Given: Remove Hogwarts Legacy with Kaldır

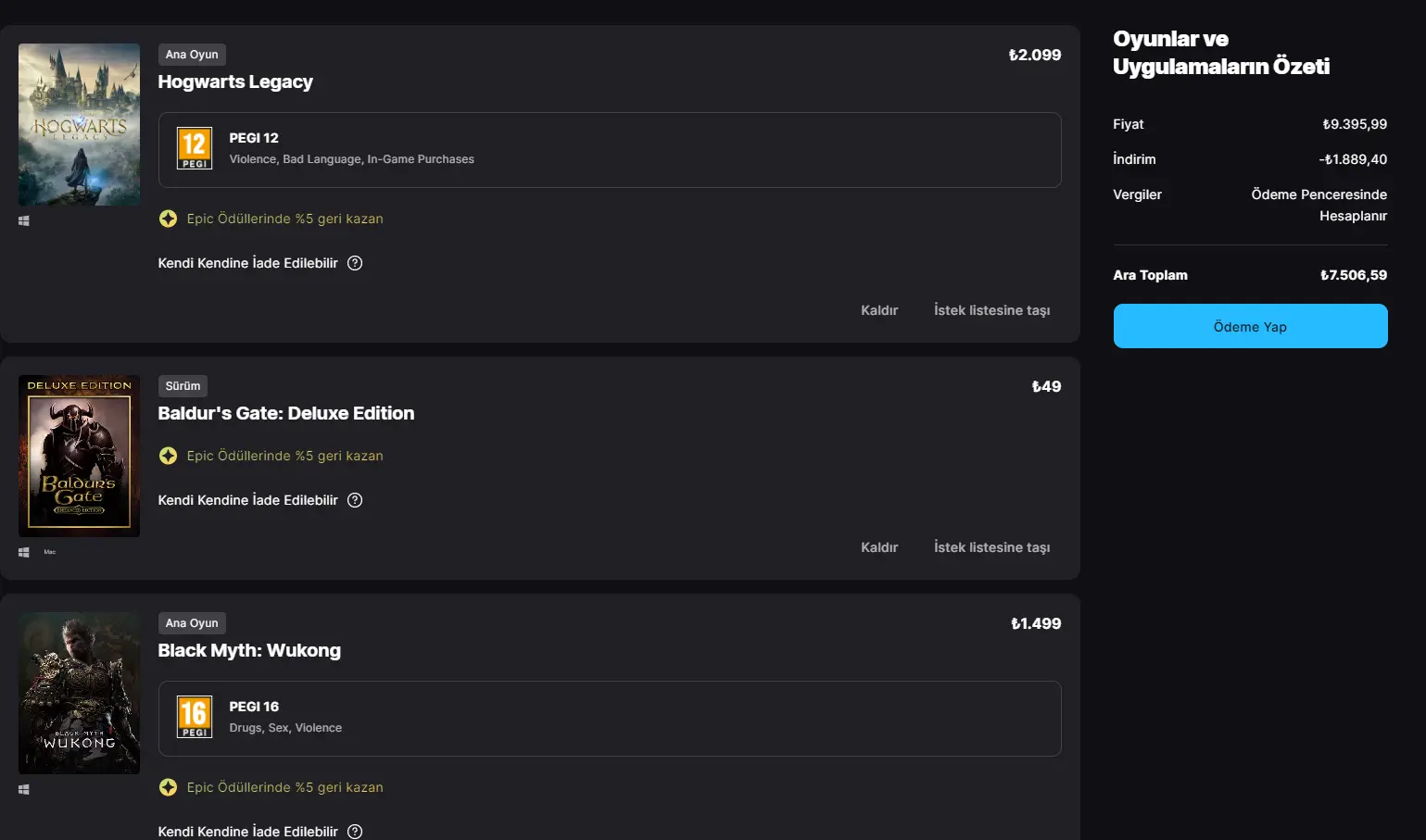Looking at the screenshot, I should click(x=879, y=310).
